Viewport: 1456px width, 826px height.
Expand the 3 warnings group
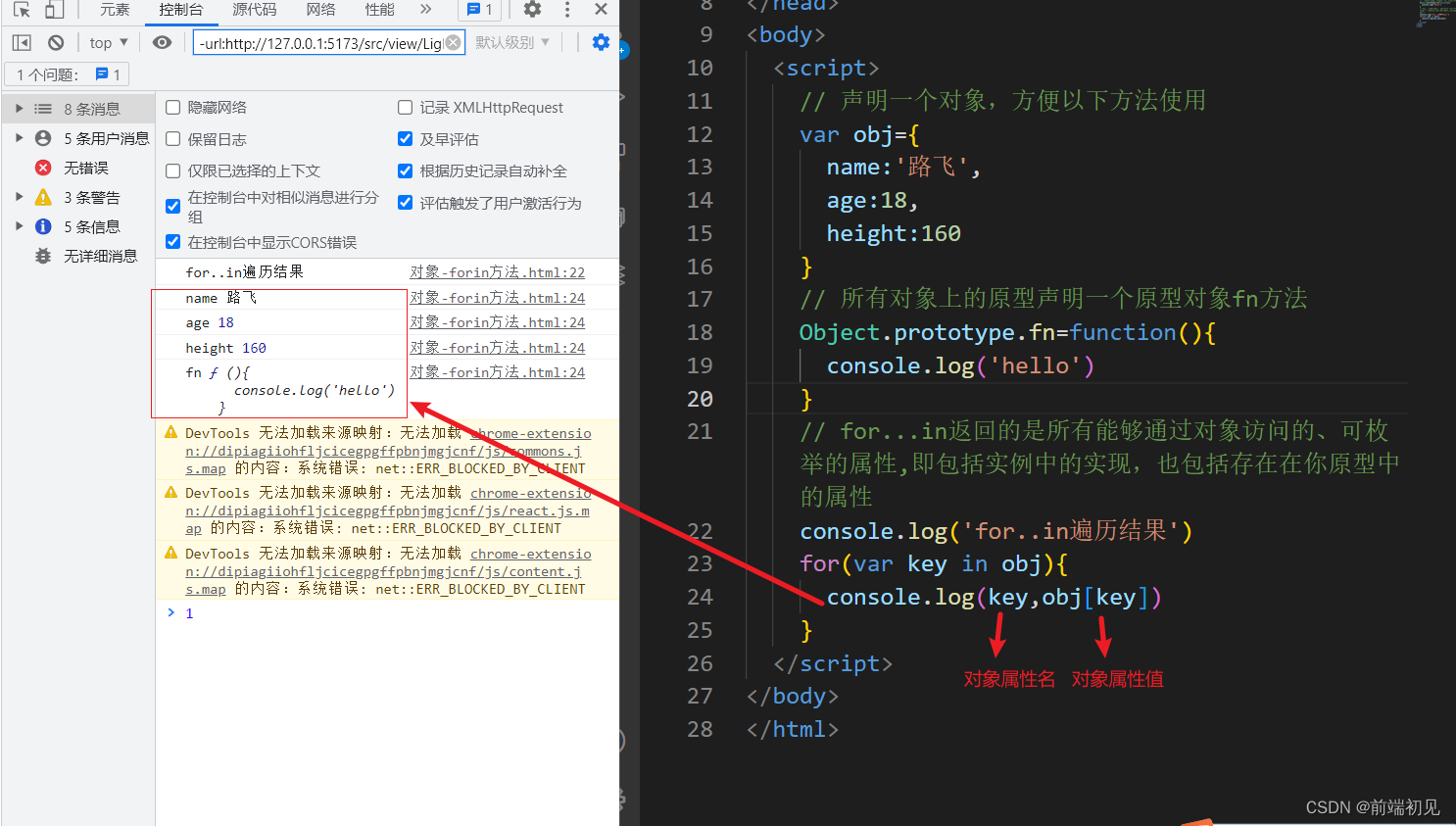[19, 197]
